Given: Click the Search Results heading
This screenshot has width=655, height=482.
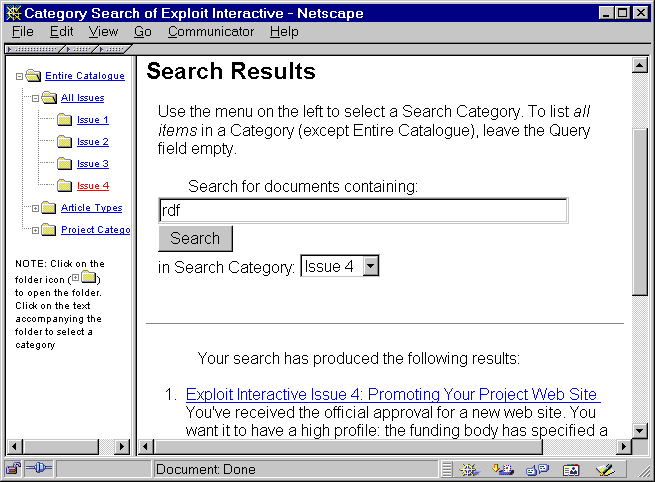Looking at the screenshot, I should point(231,71).
